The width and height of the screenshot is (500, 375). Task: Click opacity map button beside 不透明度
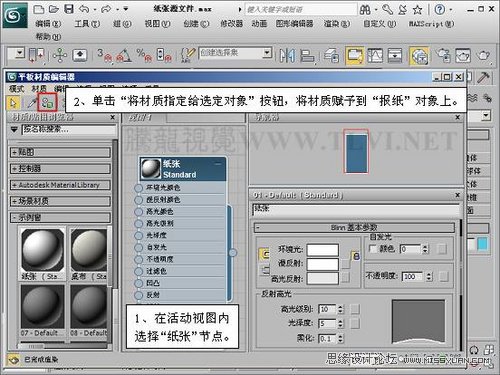coord(443,276)
